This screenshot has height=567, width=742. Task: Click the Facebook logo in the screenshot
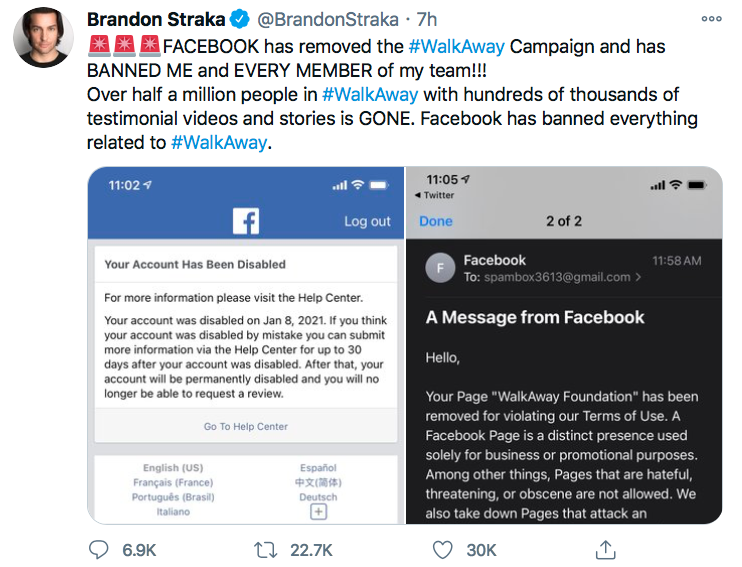(246, 221)
